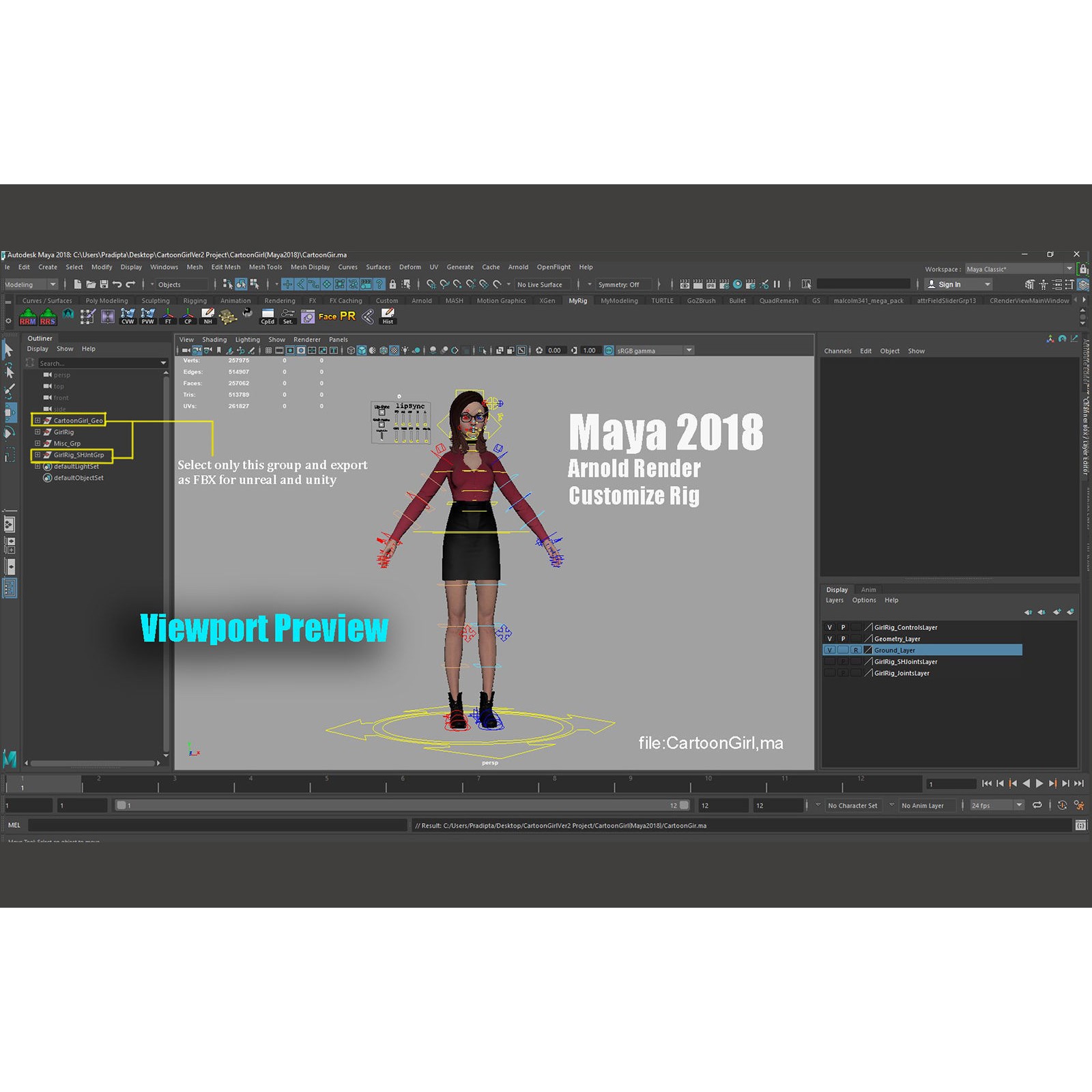Toggle snap to grids icon
This screenshot has width=1092, height=1092.
[x=431, y=285]
